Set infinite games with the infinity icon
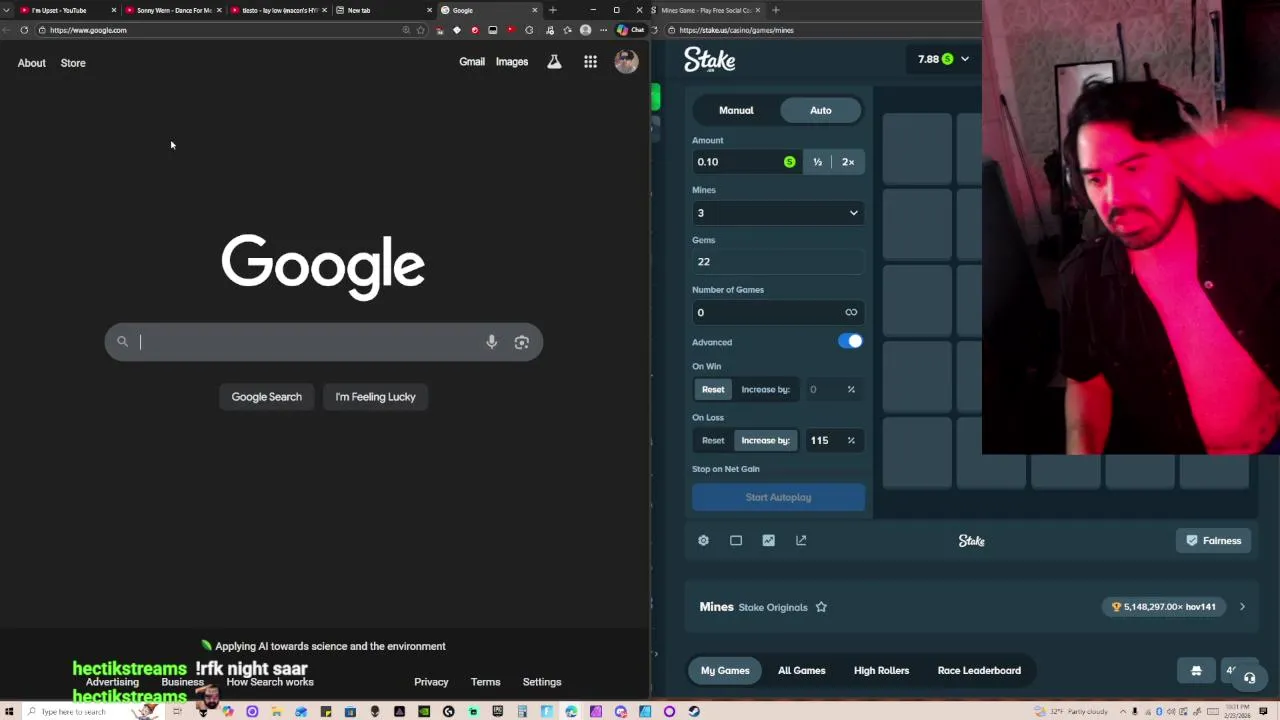This screenshot has height=720, width=1280. click(x=851, y=312)
